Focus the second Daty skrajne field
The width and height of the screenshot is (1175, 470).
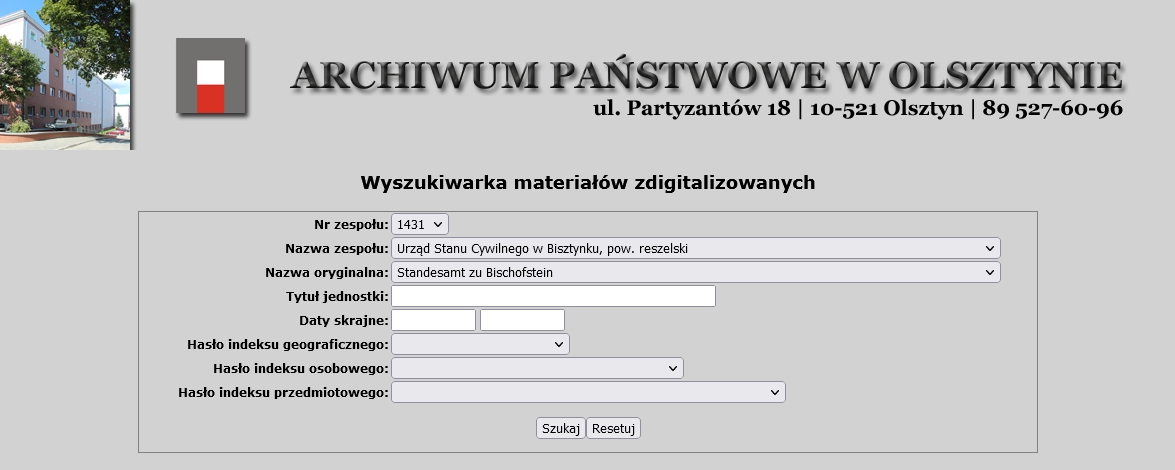pos(522,320)
